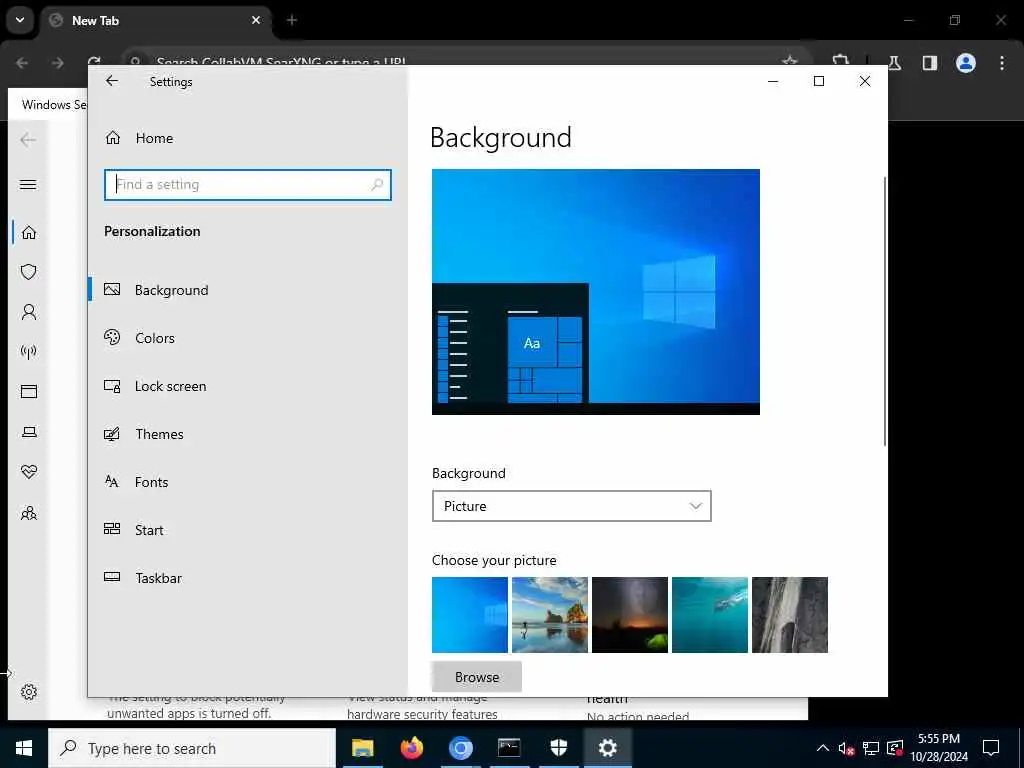Open Family options icon in Windows Security

(29, 513)
